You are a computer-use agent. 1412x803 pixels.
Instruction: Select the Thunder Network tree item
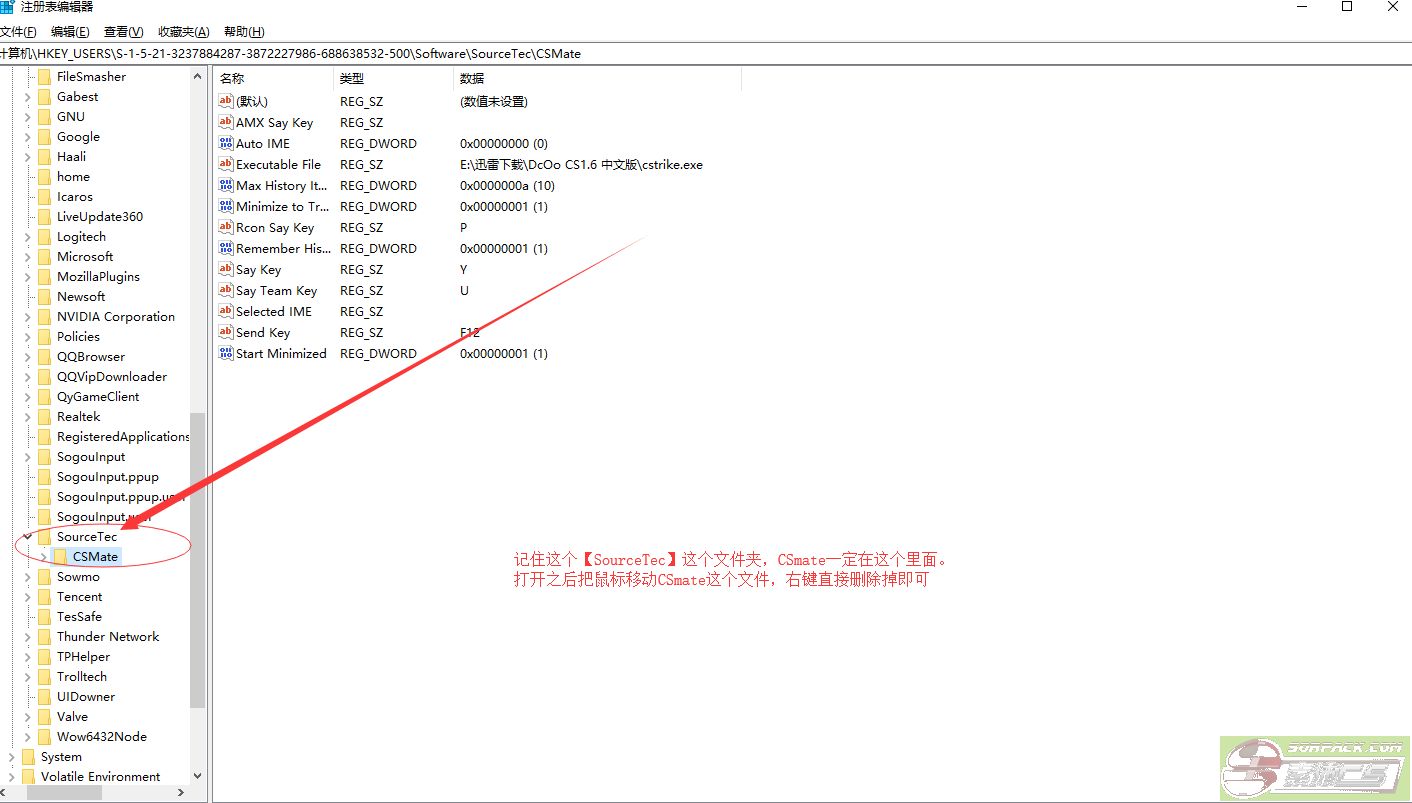click(108, 637)
